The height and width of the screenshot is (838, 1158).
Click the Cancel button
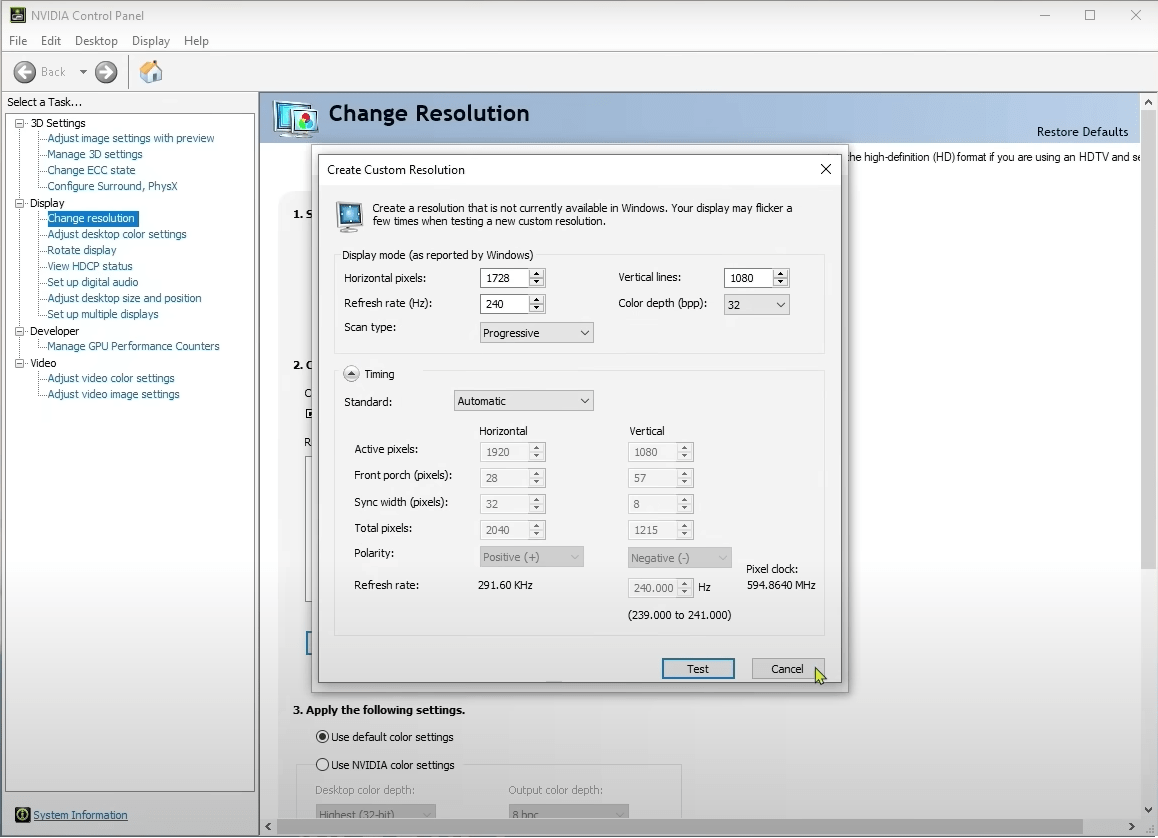[787, 669]
